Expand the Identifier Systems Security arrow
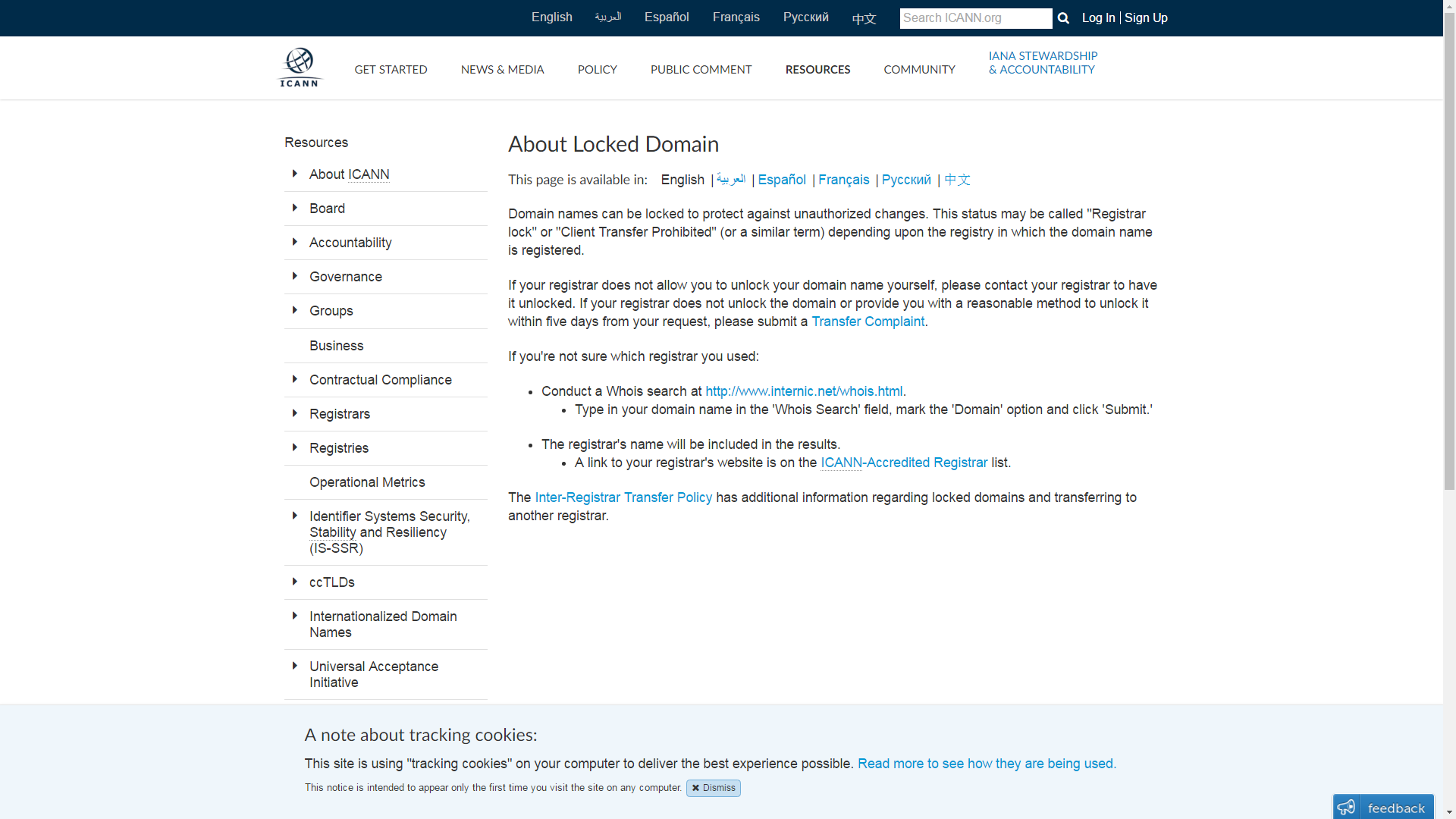 [x=294, y=516]
